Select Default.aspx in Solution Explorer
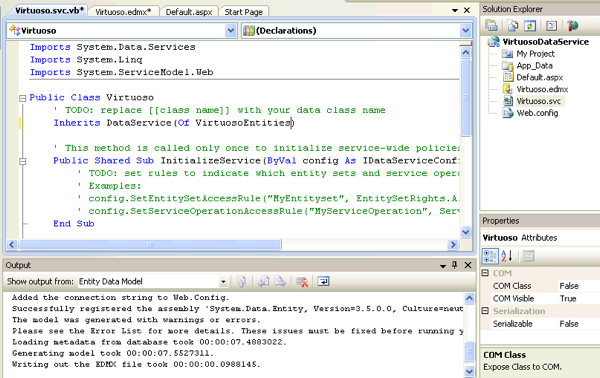Viewport: 600px width, 378px height. coord(540,77)
